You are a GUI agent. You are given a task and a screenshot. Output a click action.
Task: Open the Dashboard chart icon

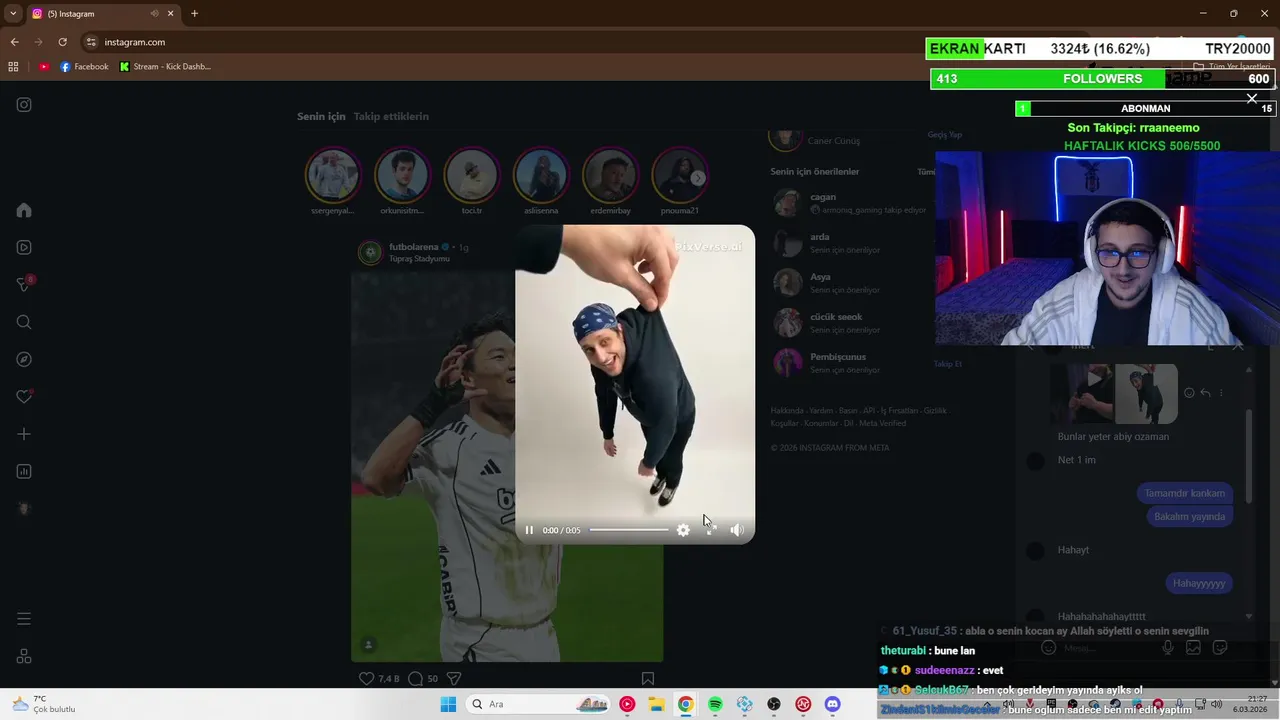click(x=24, y=471)
